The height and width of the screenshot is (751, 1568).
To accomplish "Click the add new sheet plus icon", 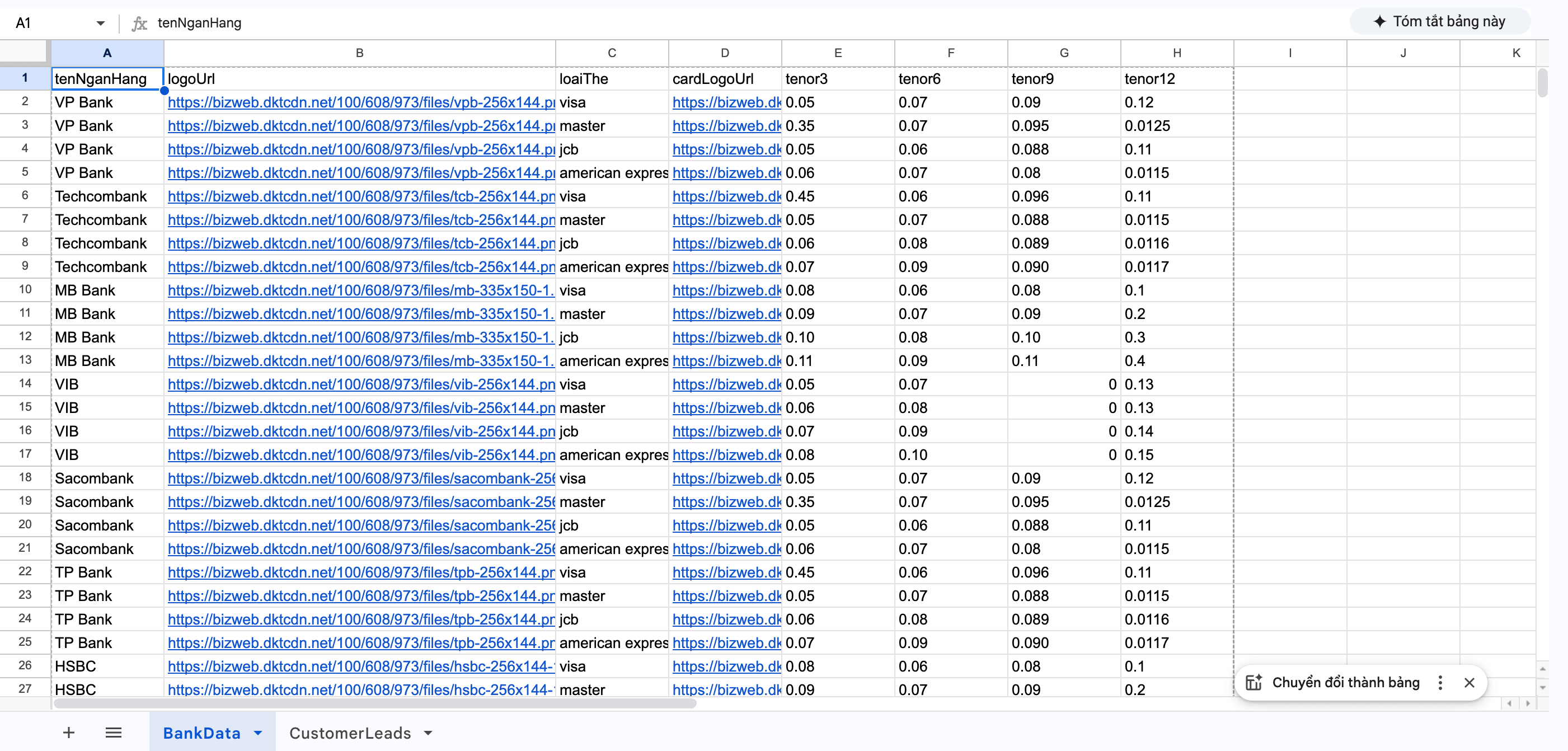I will point(69,733).
